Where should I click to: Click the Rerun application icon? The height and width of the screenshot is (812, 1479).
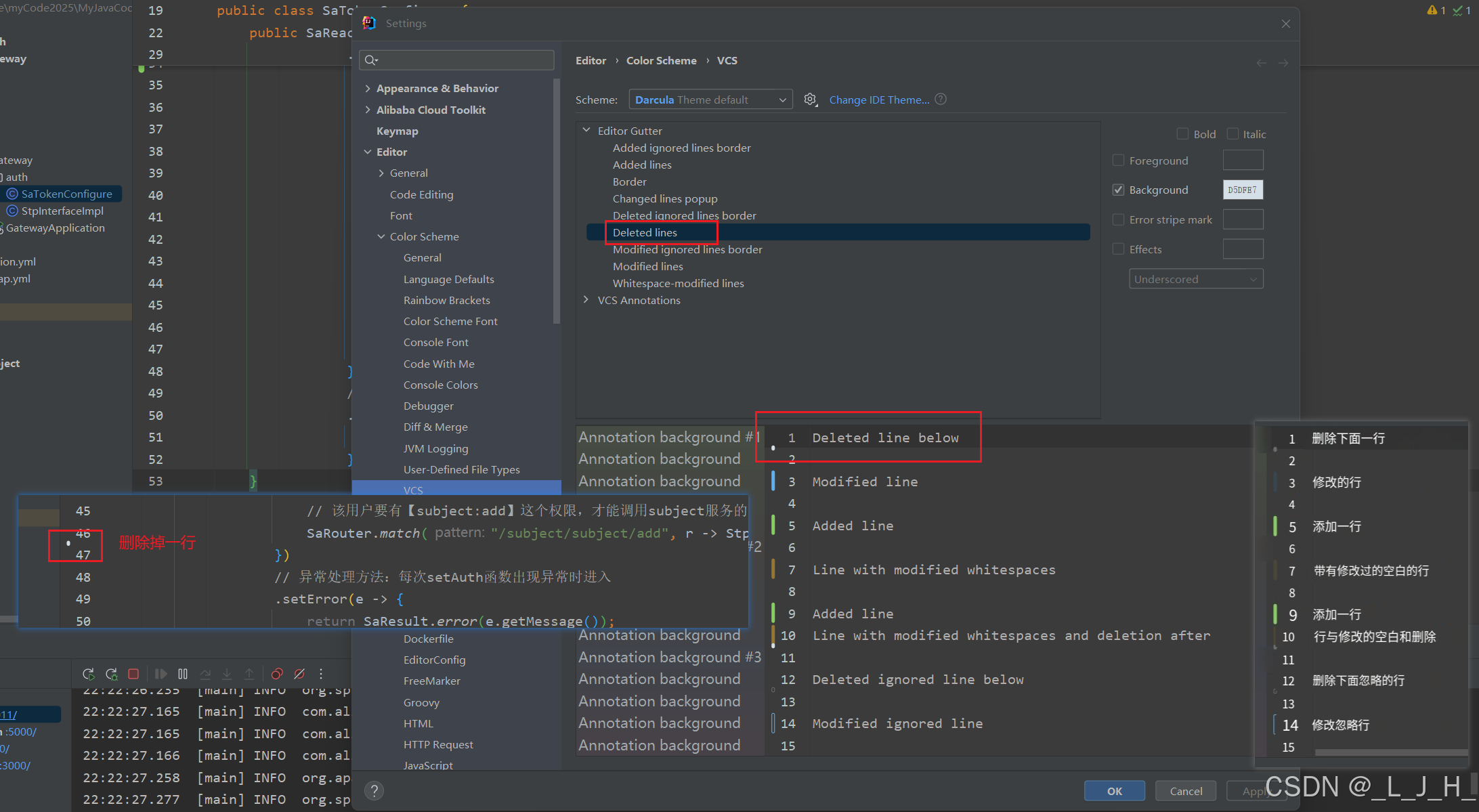click(88, 674)
